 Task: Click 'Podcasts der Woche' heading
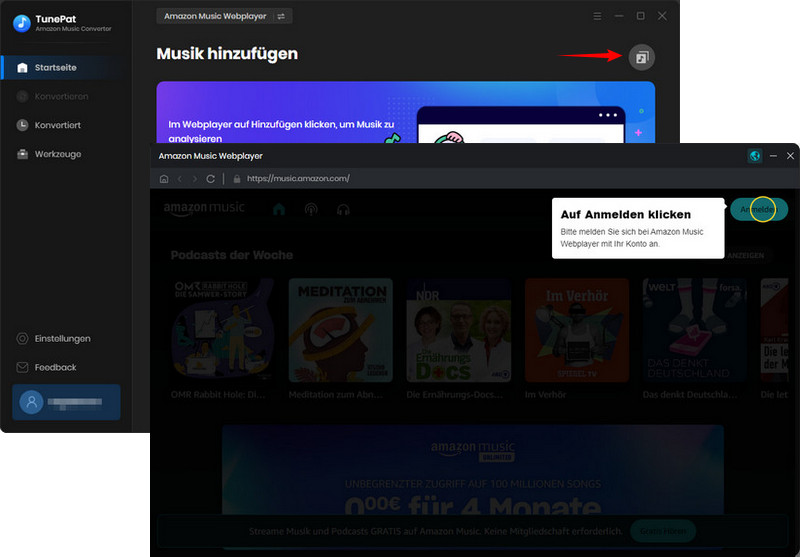click(232, 255)
